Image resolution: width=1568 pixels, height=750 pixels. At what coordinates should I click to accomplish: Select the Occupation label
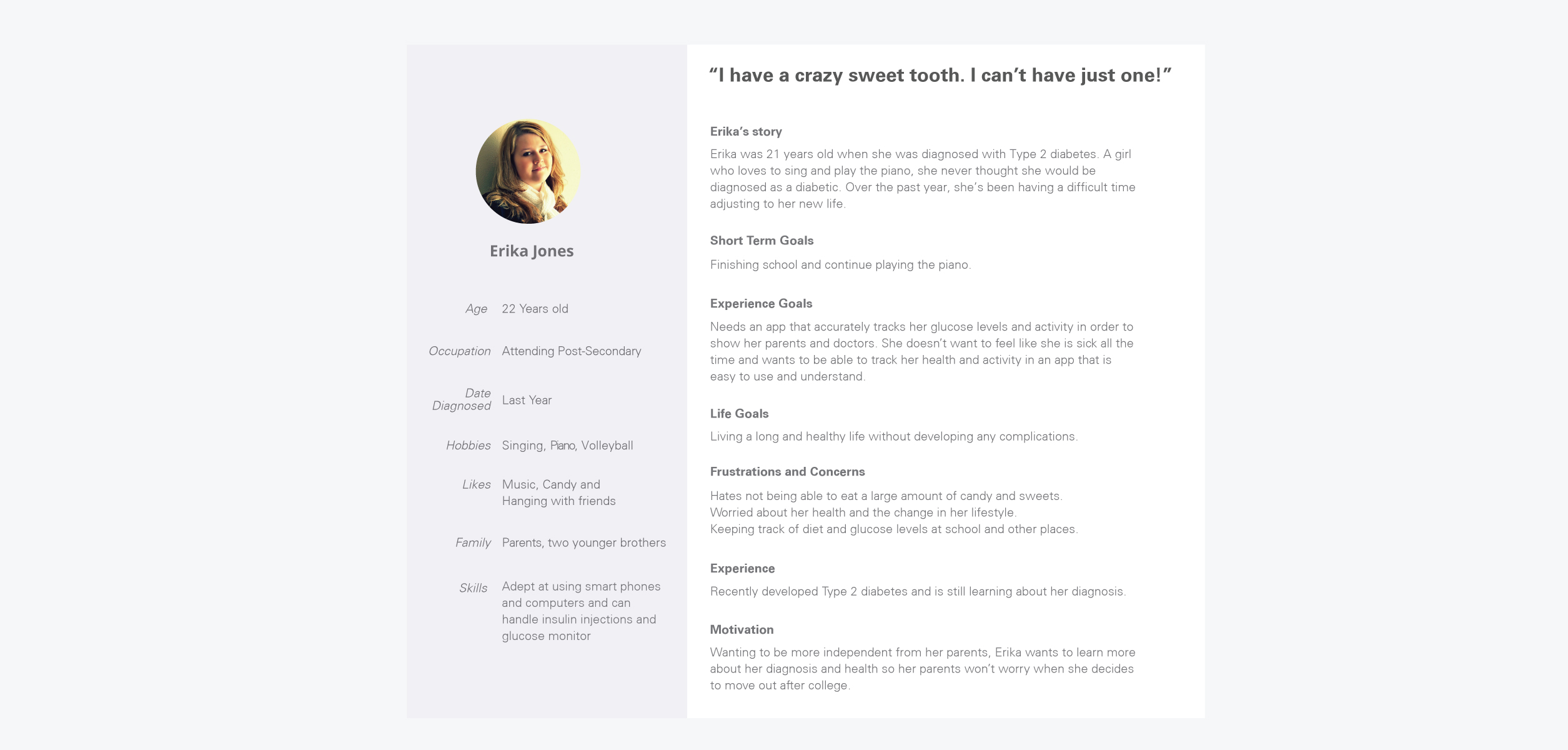click(459, 351)
